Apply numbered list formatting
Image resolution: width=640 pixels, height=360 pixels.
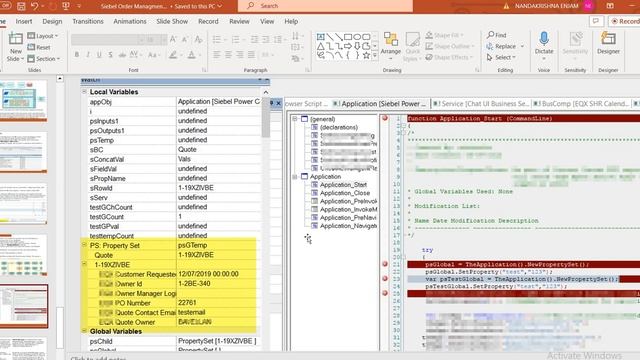click(x=236, y=40)
